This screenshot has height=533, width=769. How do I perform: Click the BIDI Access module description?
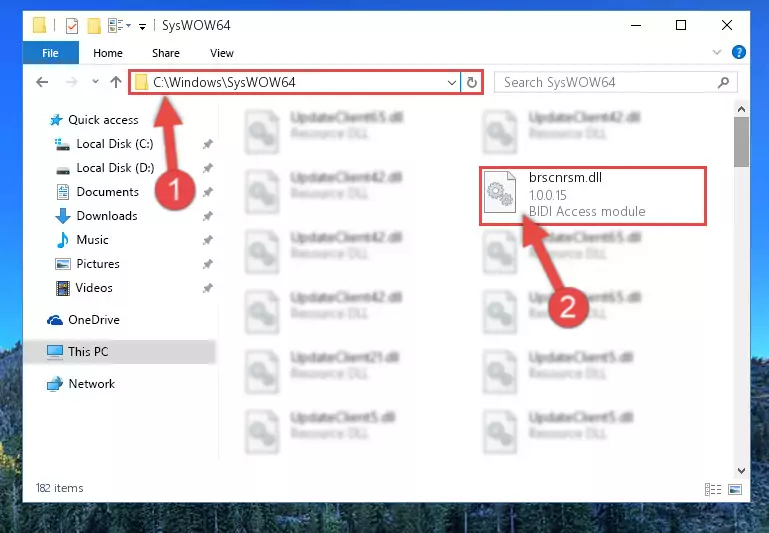587,211
